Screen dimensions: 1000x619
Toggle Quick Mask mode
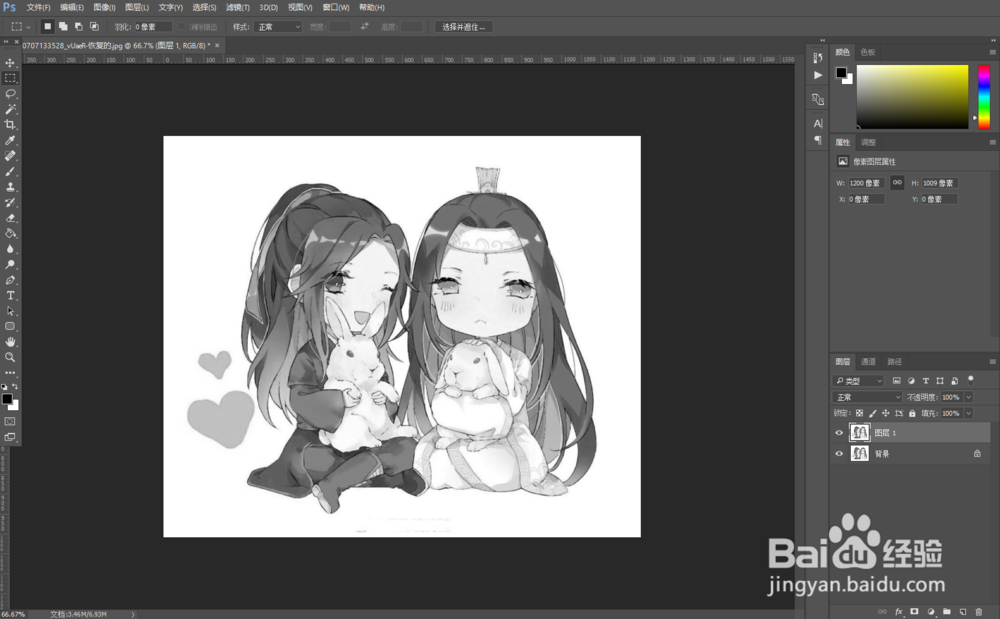pos(10,421)
